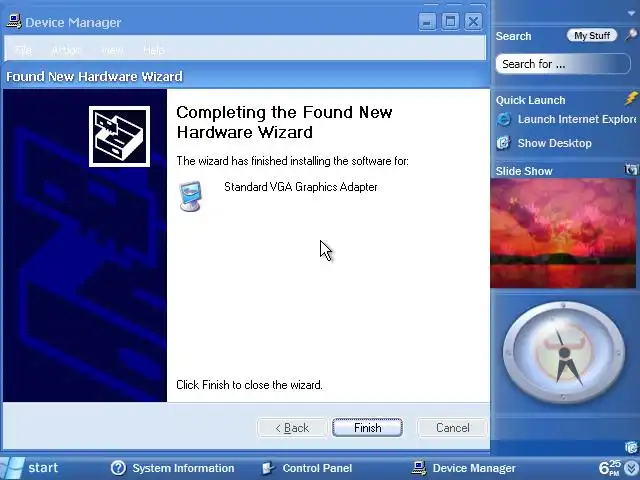
Task: Click the Search heading in sidebar
Action: pyautogui.click(x=513, y=36)
